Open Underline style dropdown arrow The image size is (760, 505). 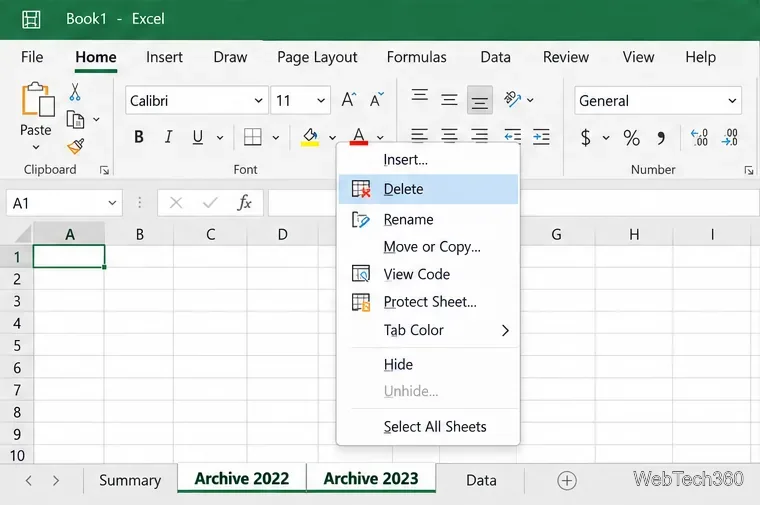point(220,138)
